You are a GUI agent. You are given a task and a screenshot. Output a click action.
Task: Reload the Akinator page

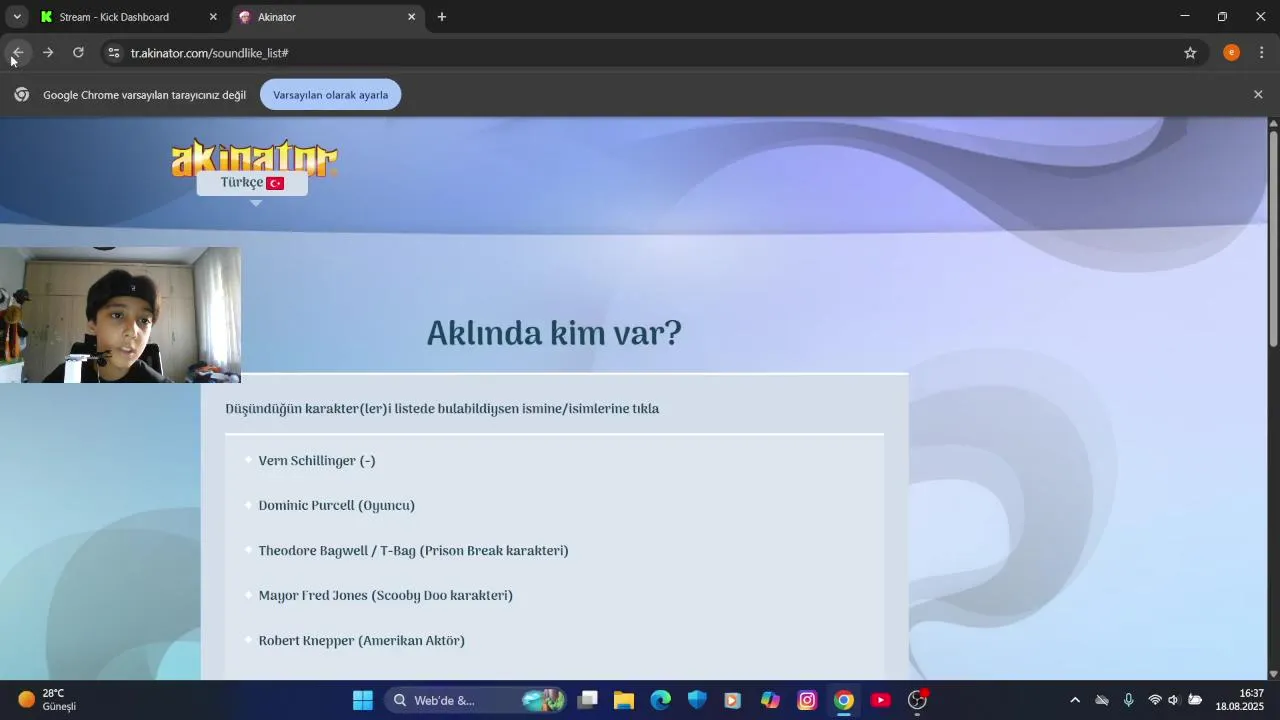click(x=78, y=53)
